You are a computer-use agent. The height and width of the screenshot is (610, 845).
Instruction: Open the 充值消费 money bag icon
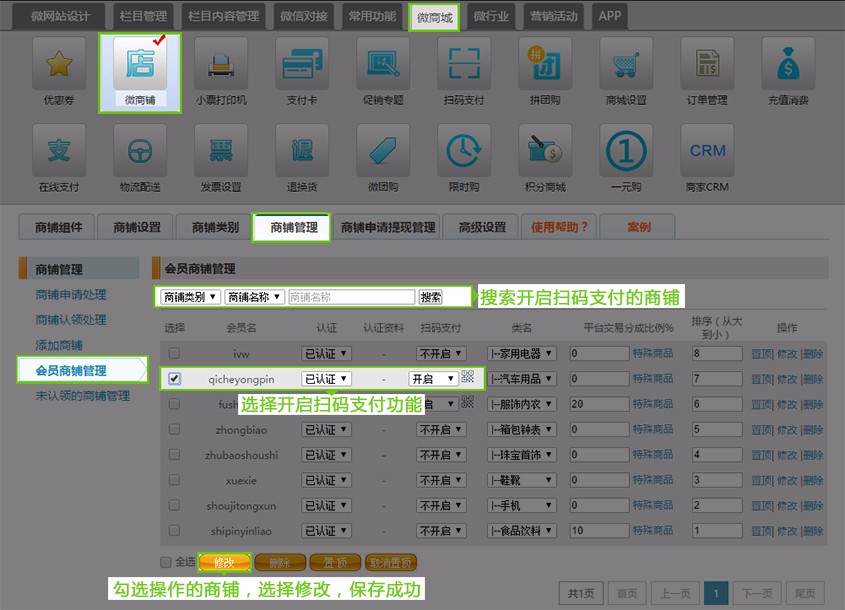coord(788,64)
